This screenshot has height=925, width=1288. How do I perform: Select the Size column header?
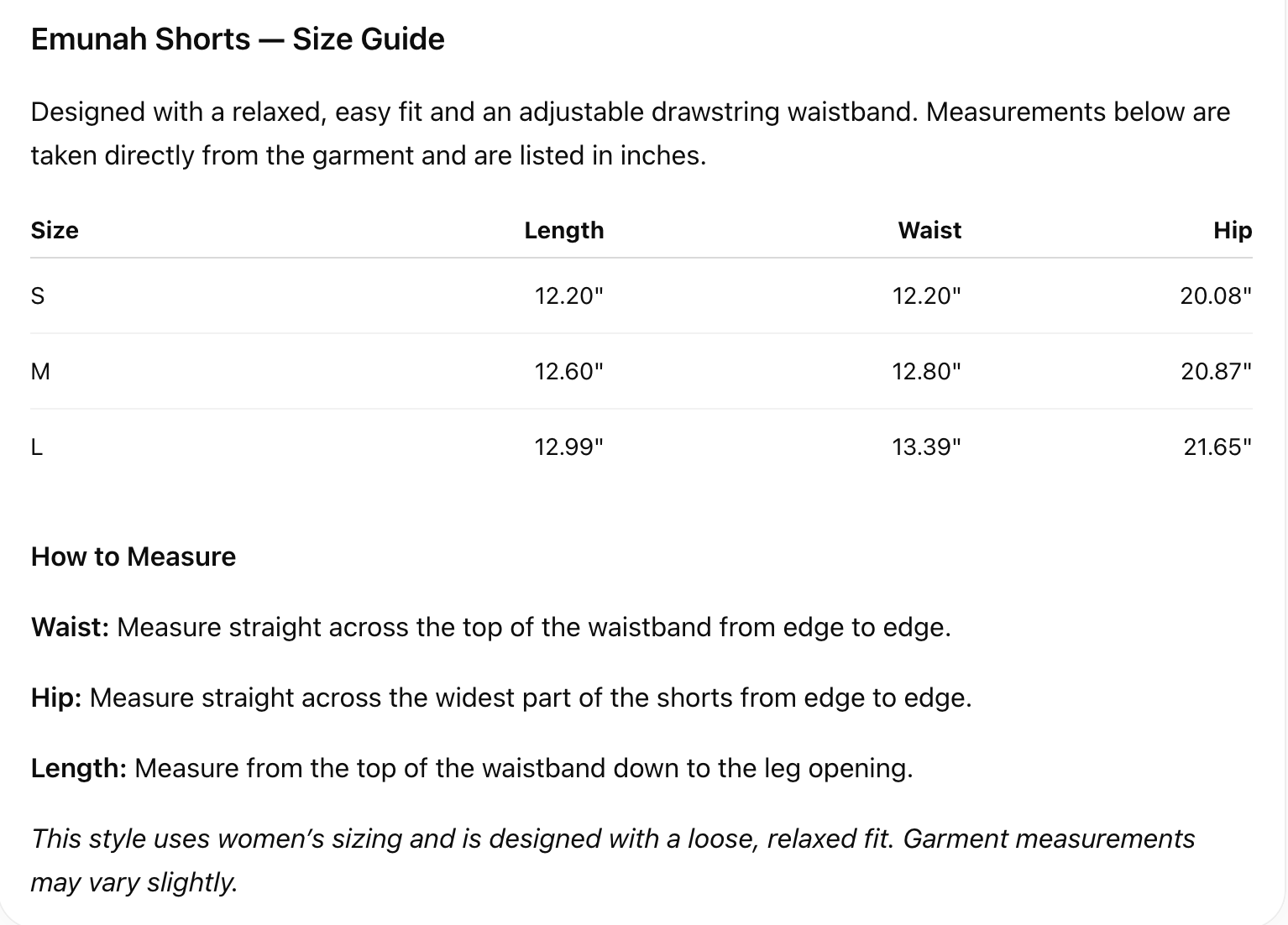pyautogui.click(x=55, y=230)
